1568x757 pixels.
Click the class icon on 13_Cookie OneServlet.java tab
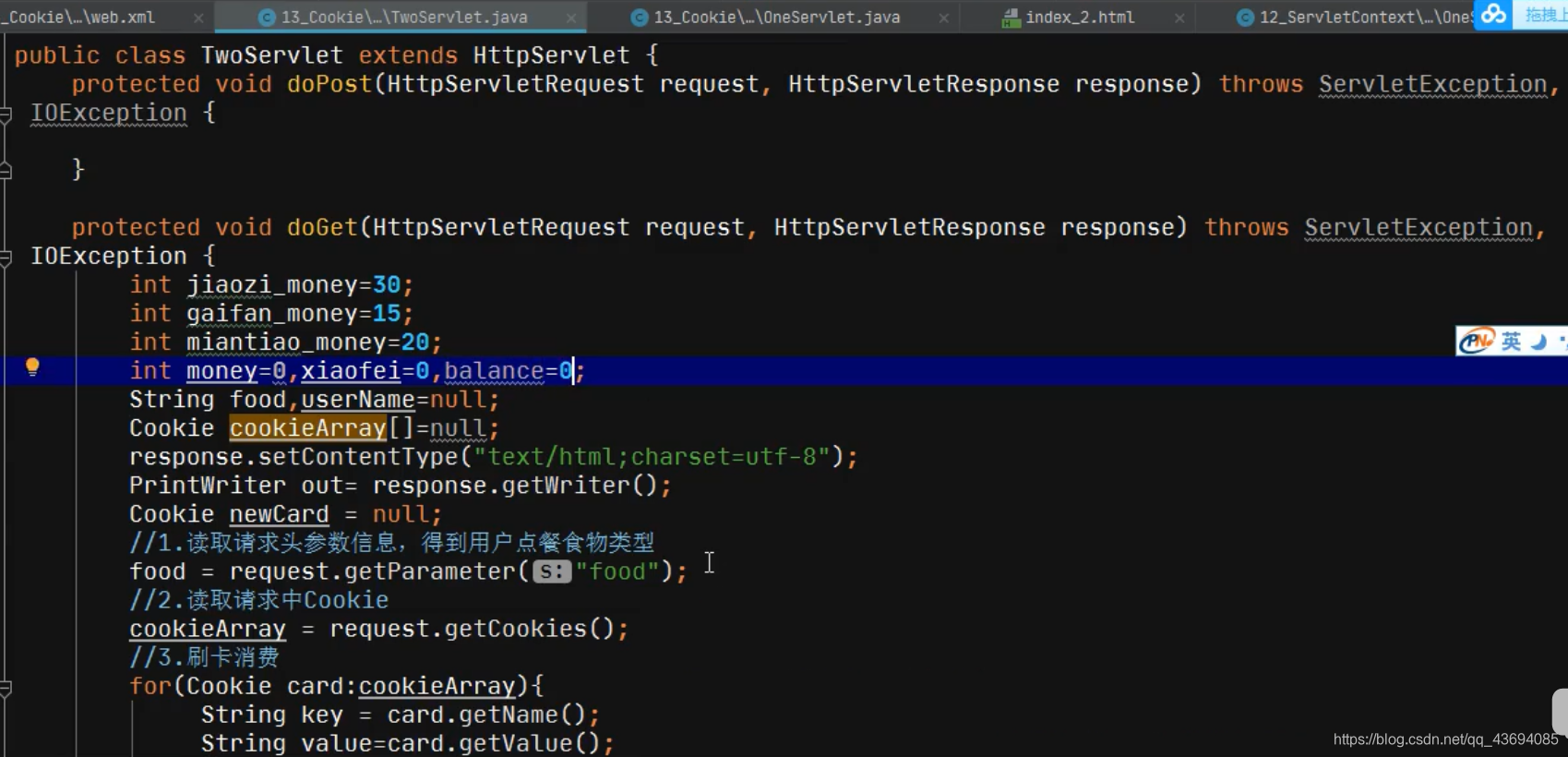click(639, 18)
